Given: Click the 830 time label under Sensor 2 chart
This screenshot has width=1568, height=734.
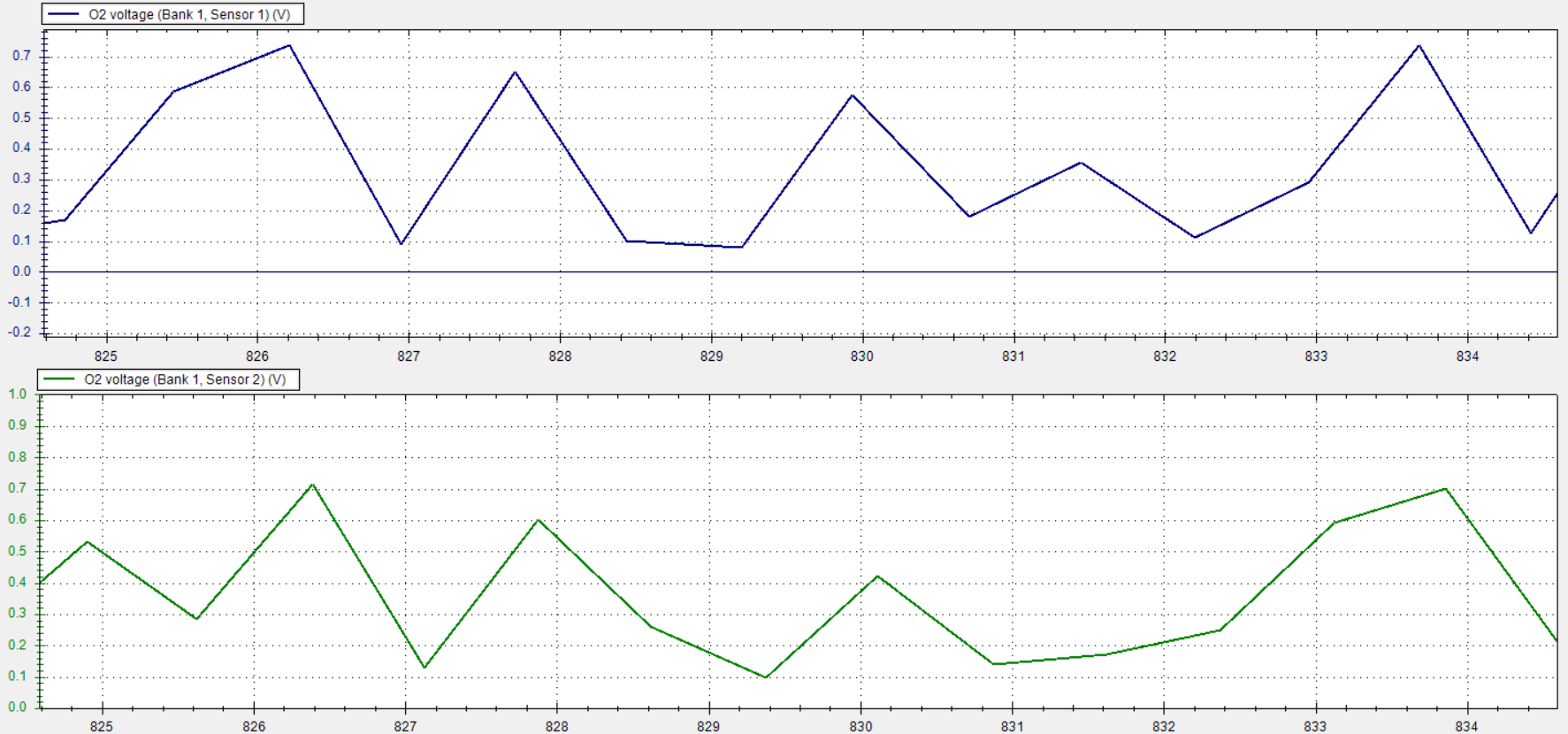Looking at the screenshot, I should (860, 726).
